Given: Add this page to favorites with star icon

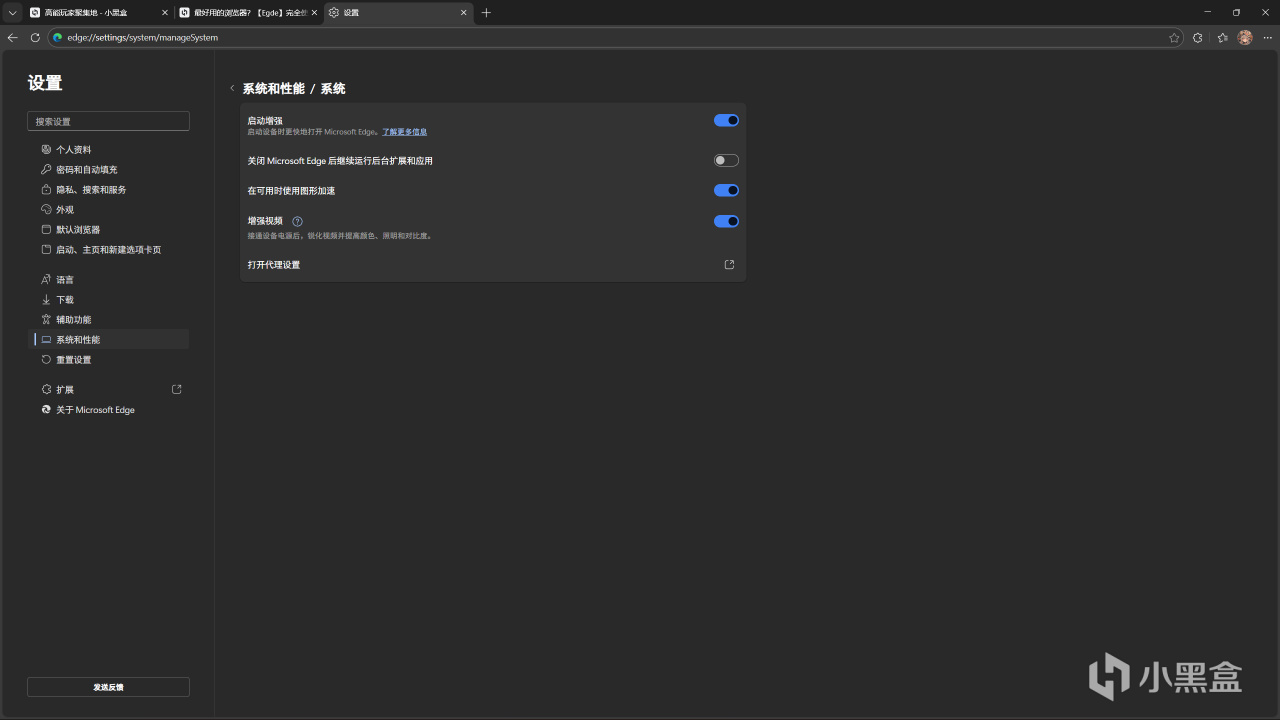Looking at the screenshot, I should (x=1174, y=38).
